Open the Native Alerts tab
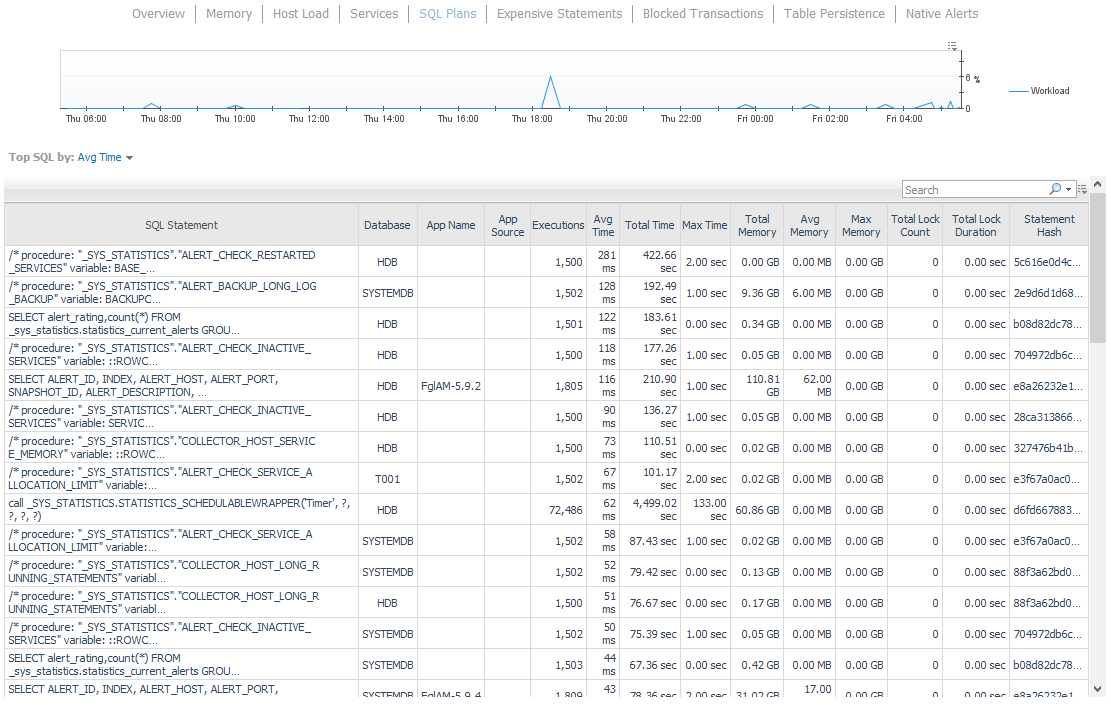The height and width of the screenshot is (710, 1111). (x=942, y=13)
